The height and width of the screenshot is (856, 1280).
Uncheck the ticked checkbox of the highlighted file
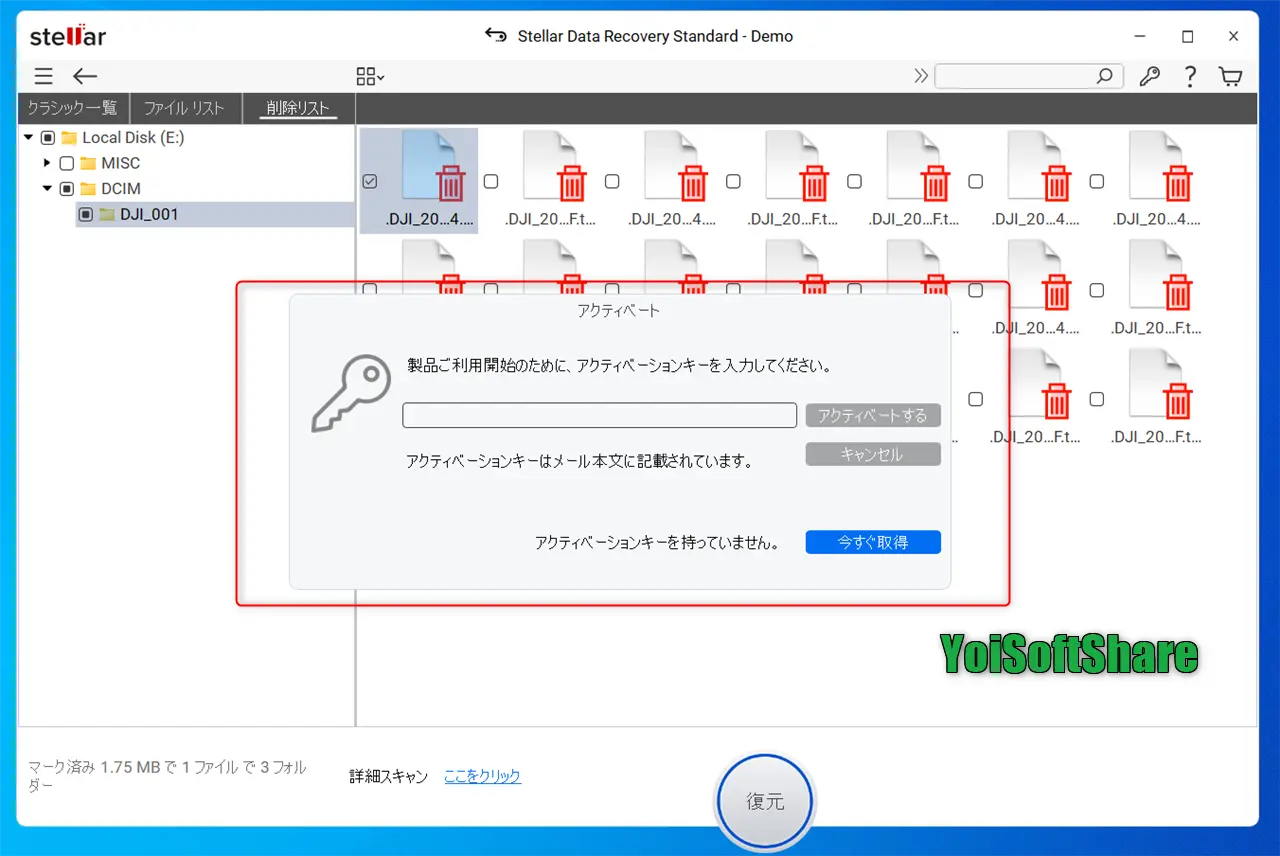point(369,181)
